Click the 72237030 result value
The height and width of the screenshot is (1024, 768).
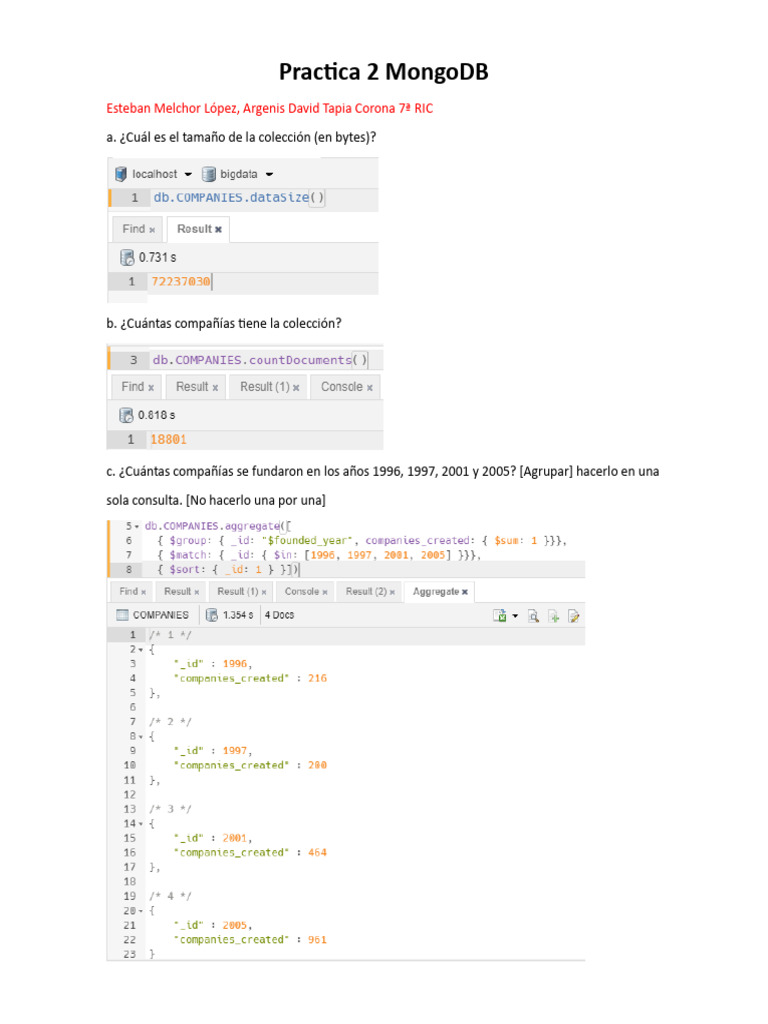[181, 282]
